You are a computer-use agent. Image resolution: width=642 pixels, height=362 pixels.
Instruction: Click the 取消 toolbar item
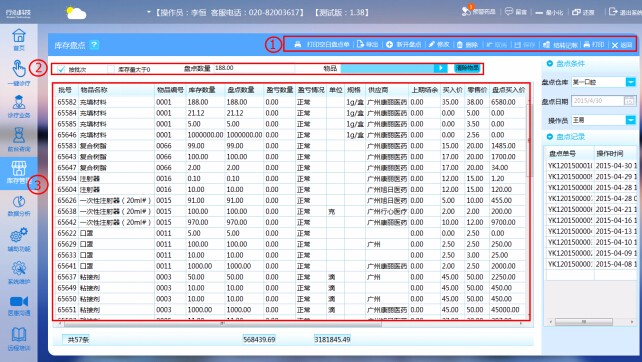click(x=496, y=44)
